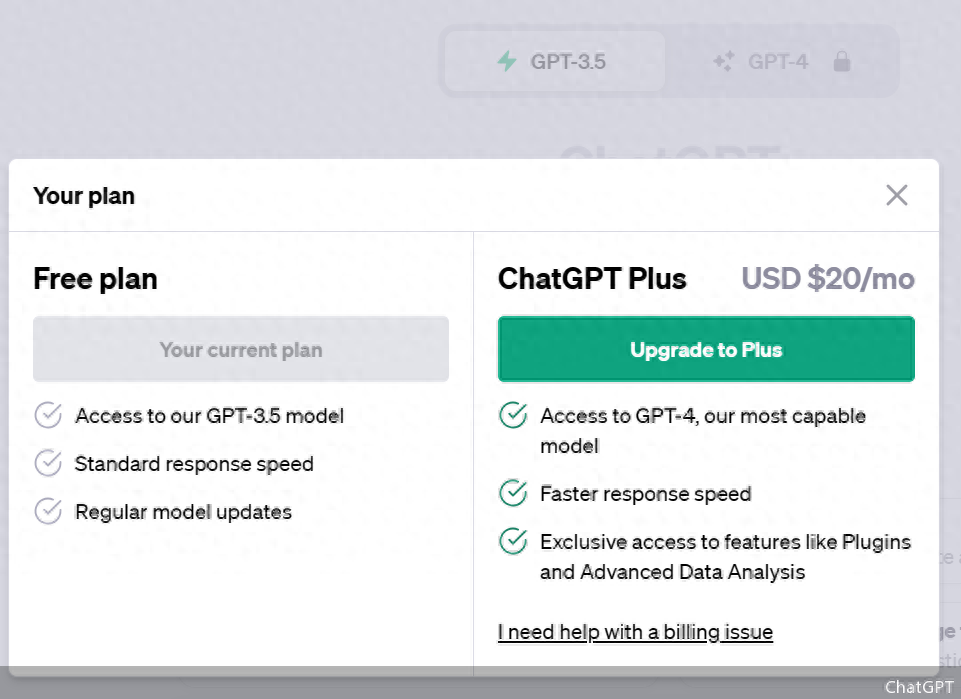Click green checkmark beside 'Faster response speed'
This screenshot has width=961, height=699.
click(513, 493)
